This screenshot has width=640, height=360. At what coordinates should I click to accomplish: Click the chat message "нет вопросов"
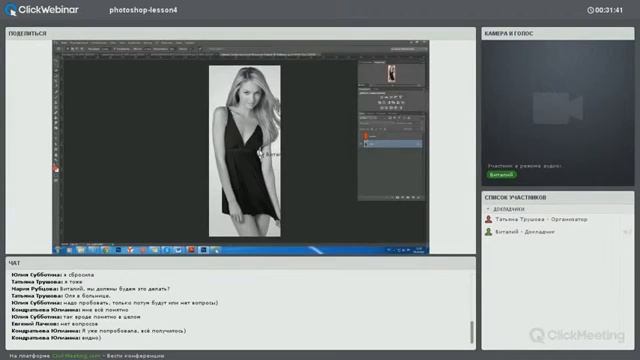[78, 324]
